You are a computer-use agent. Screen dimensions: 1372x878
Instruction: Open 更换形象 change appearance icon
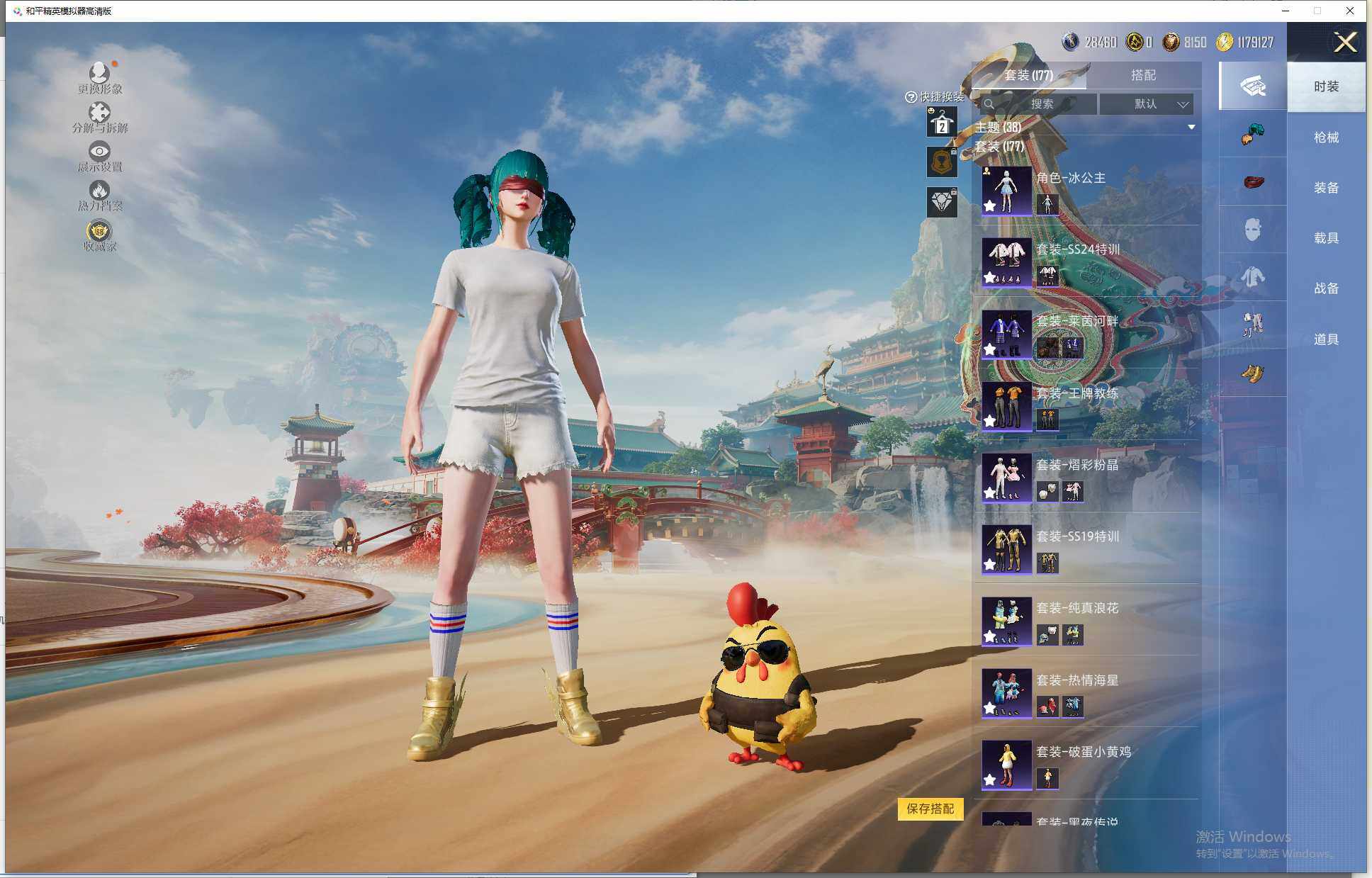tap(99, 72)
